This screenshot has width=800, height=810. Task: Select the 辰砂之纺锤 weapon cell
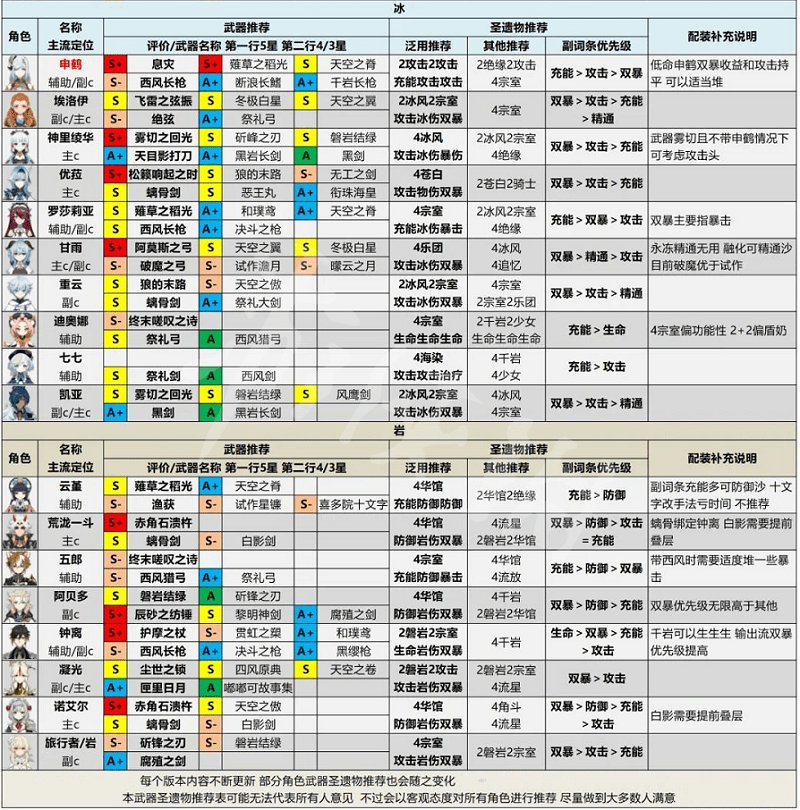(163, 615)
